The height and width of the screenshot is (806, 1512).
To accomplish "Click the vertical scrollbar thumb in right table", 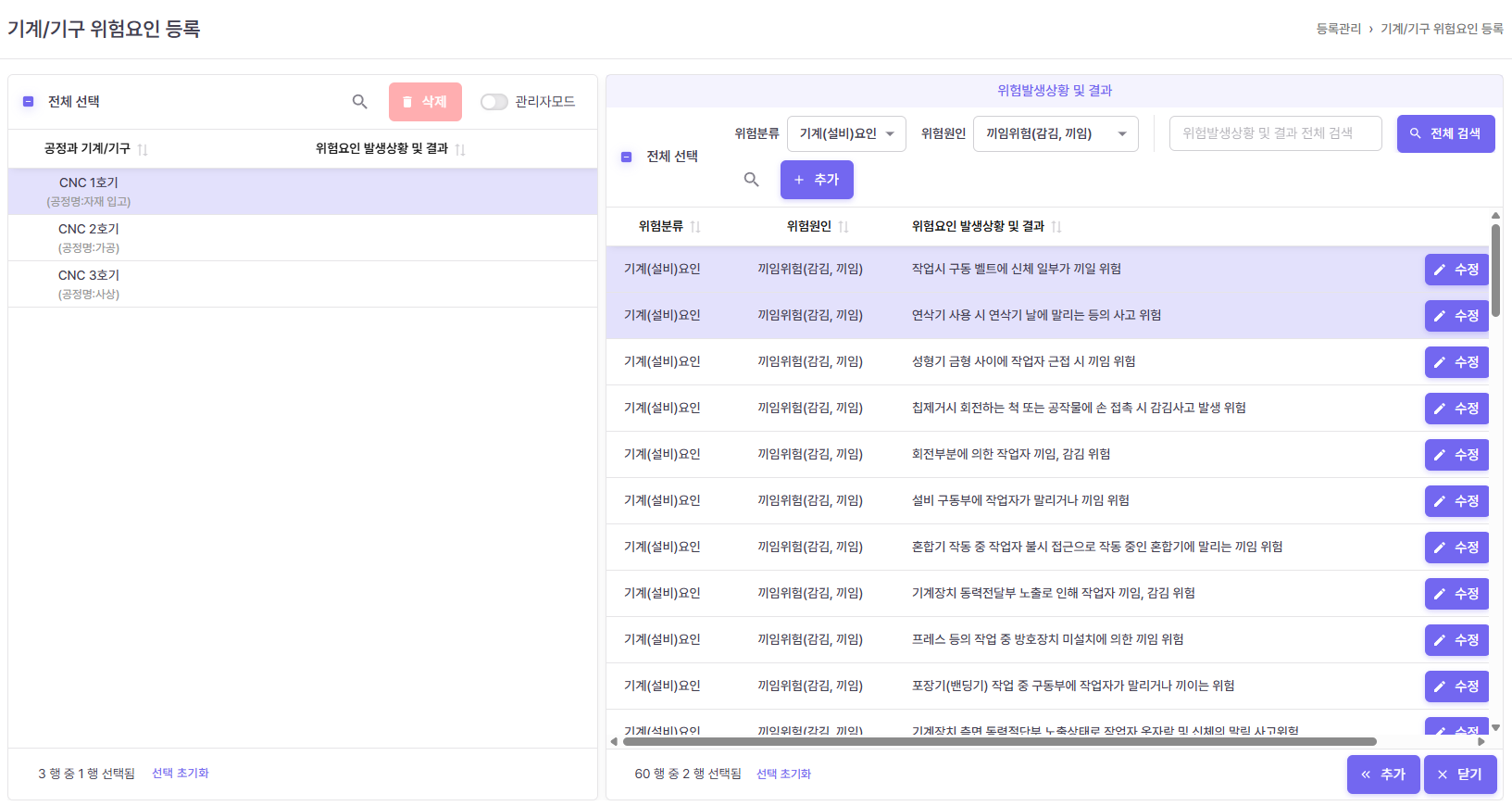I will [1495, 269].
